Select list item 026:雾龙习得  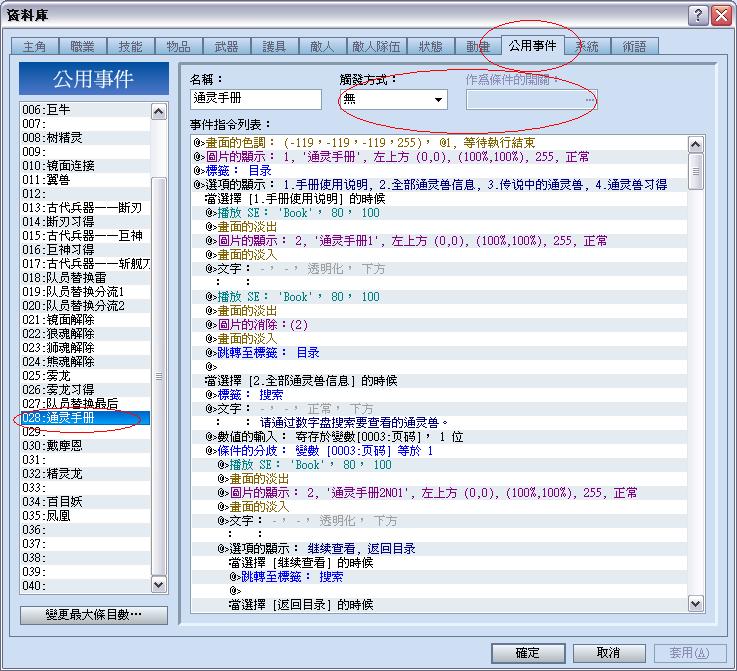85,390
